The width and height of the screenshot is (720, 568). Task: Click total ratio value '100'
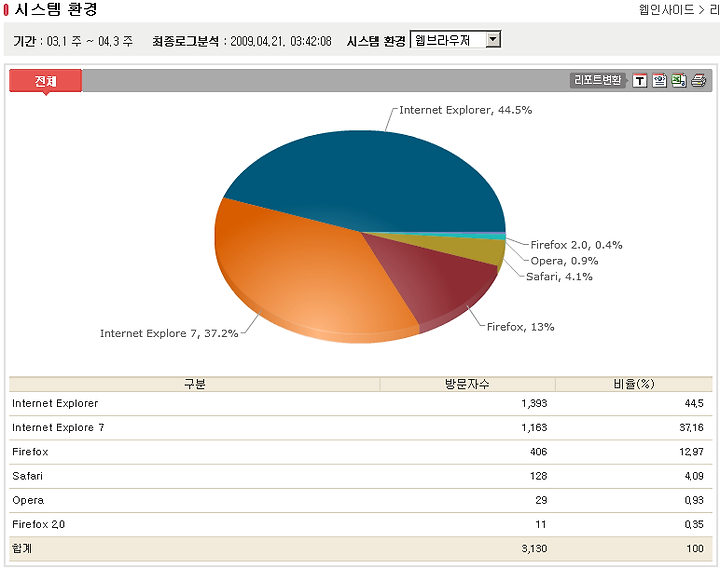(695, 549)
